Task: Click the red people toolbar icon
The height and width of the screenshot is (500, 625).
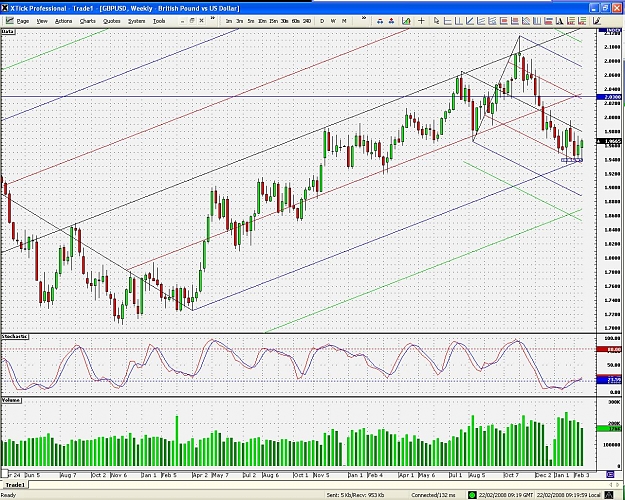Action: click(x=391, y=21)
